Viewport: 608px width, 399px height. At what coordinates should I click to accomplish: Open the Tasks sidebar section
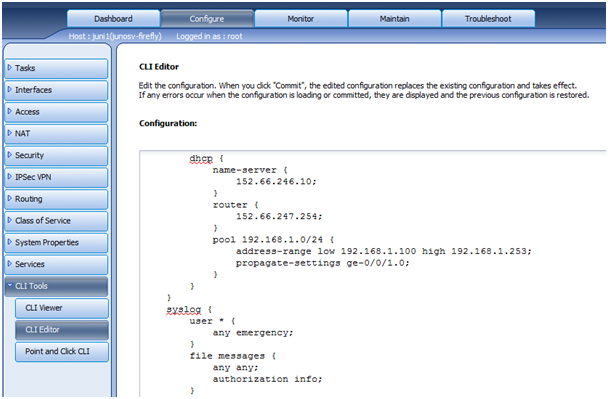[56, 68]
